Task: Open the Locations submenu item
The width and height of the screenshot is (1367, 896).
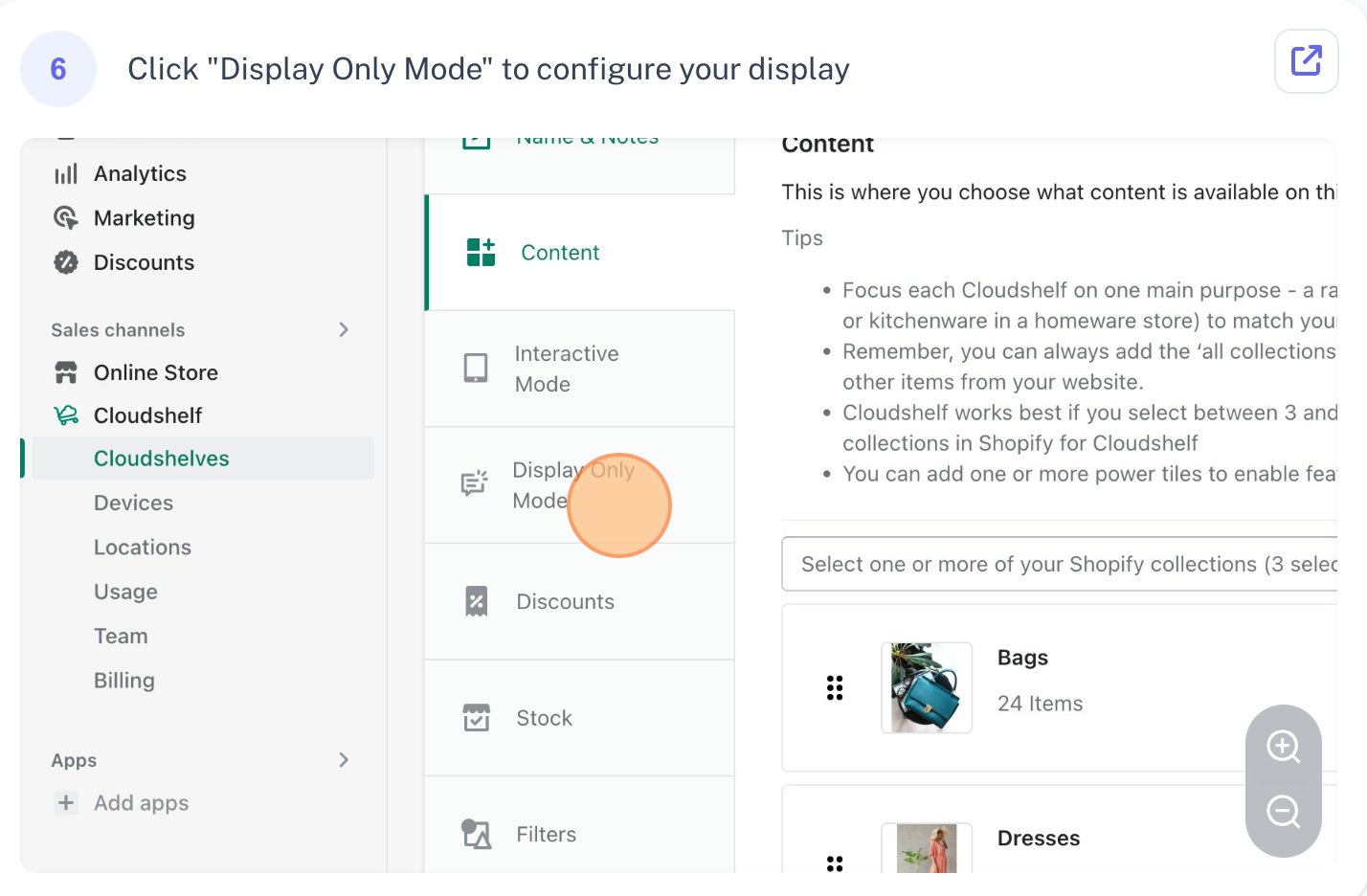Action: 143,547
